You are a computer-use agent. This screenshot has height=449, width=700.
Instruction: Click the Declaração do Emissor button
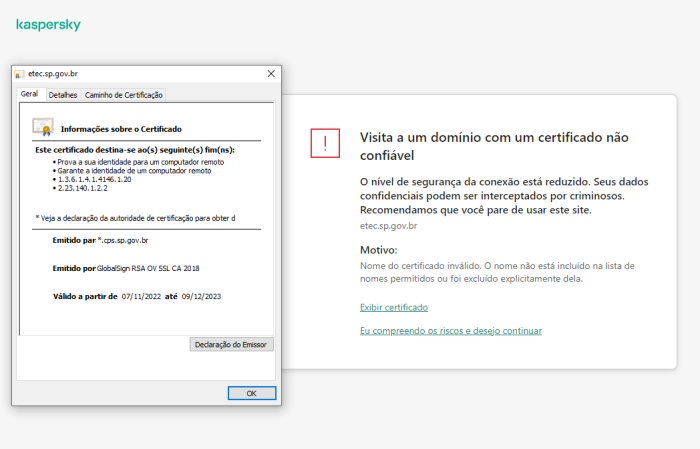pos(231,345)
